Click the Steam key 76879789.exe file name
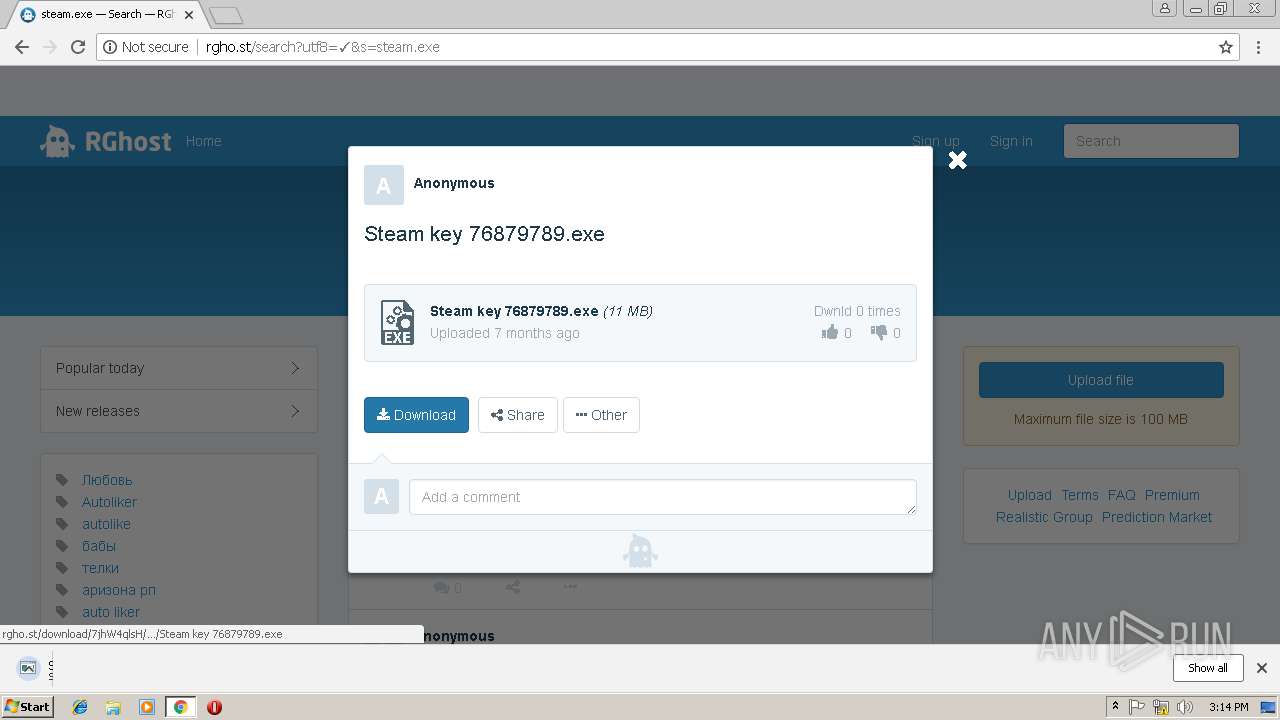The width and height of the screenshot is (1280, 720). click(514, 311)
